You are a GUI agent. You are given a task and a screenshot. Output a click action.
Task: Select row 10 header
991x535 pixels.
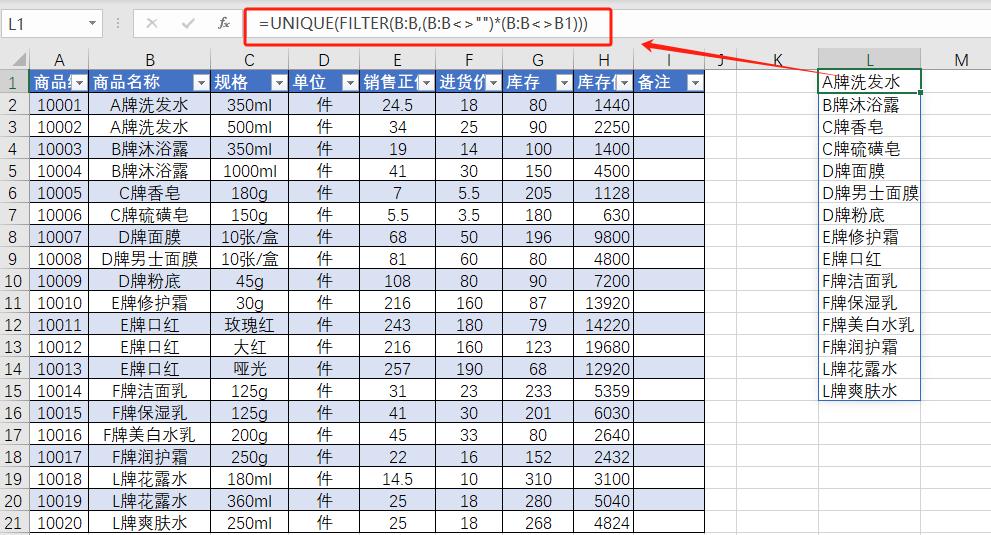coord(13,281)
